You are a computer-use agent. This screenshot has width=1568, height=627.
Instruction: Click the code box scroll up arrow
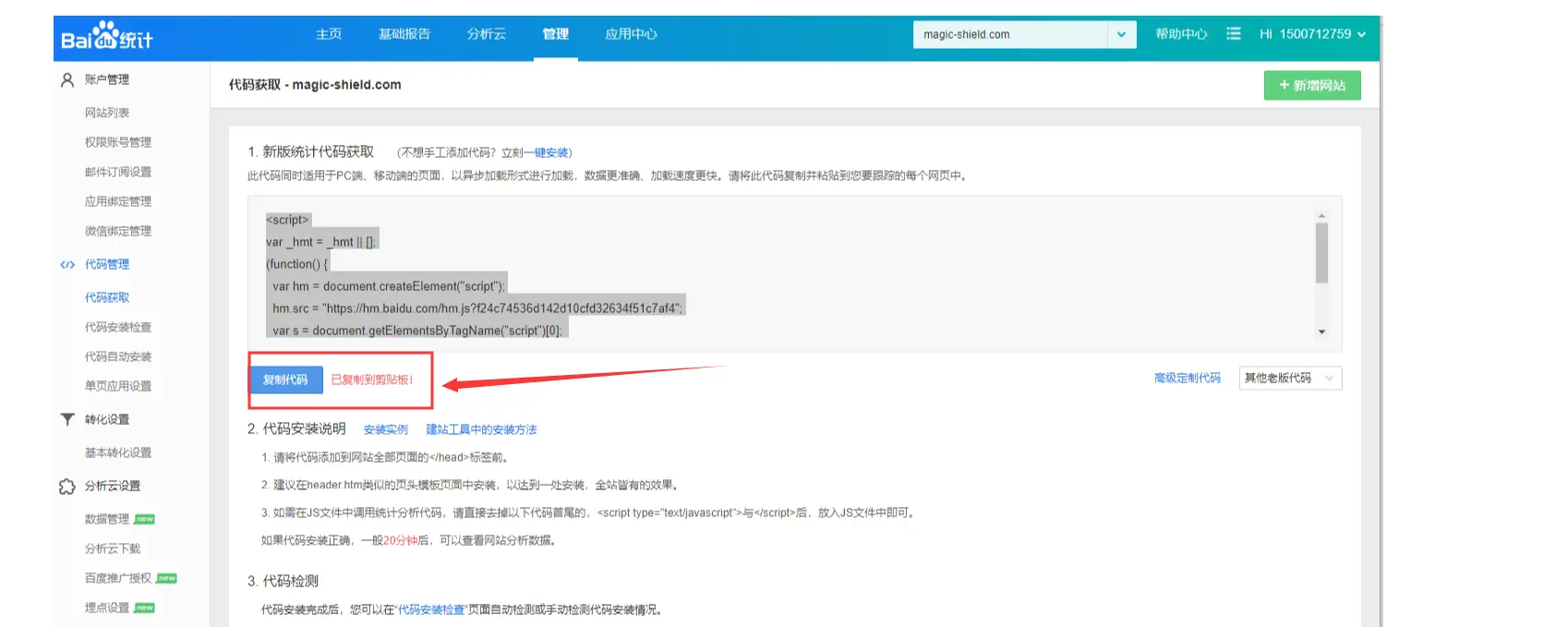(1322, 216)
